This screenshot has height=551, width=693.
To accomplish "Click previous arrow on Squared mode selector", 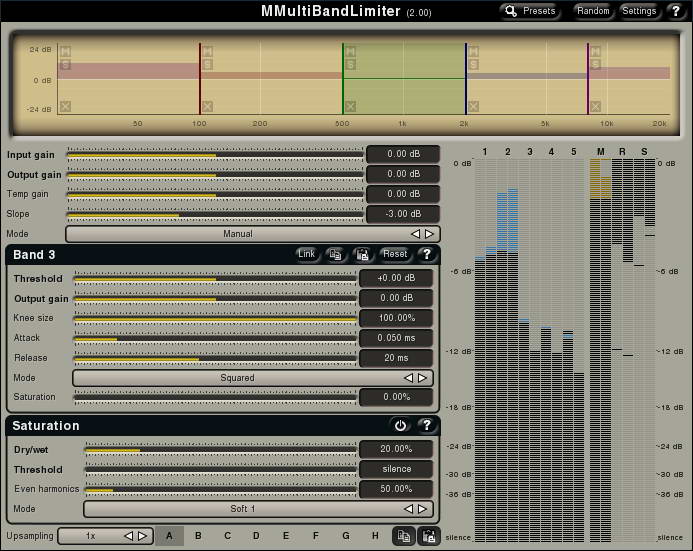I will click(408, 378).
